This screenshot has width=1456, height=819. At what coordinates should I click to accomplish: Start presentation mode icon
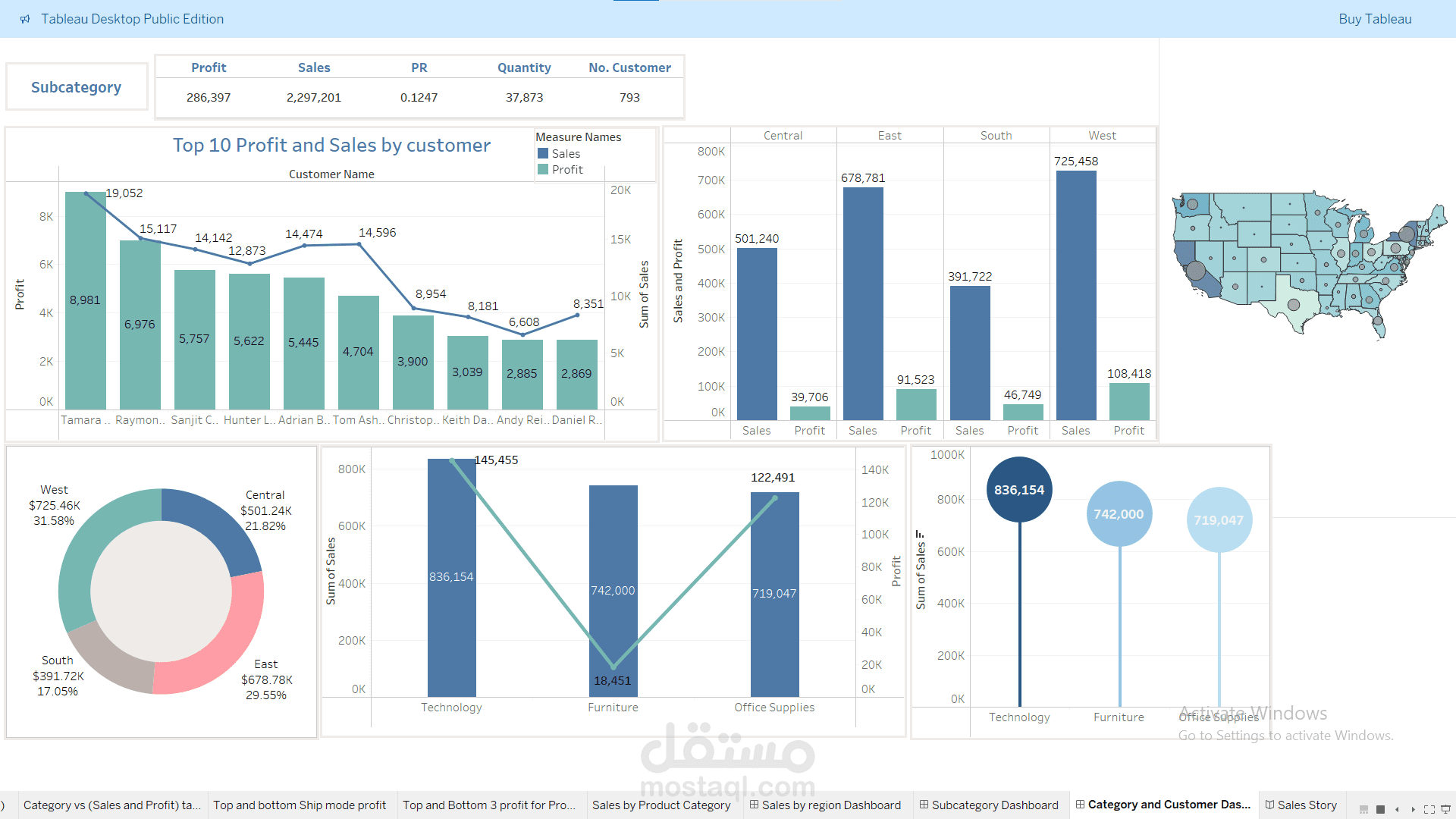tap(1446, 809)
